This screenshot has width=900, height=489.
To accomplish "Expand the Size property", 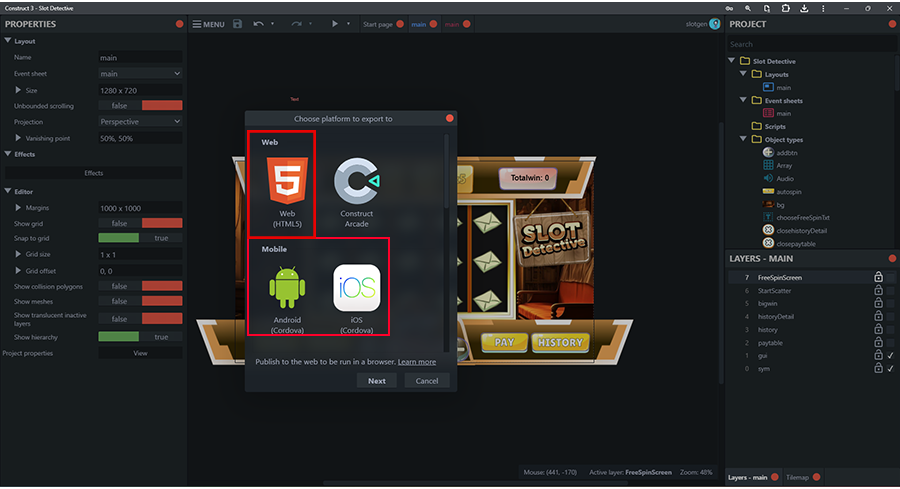I will [x=18, y=90].
